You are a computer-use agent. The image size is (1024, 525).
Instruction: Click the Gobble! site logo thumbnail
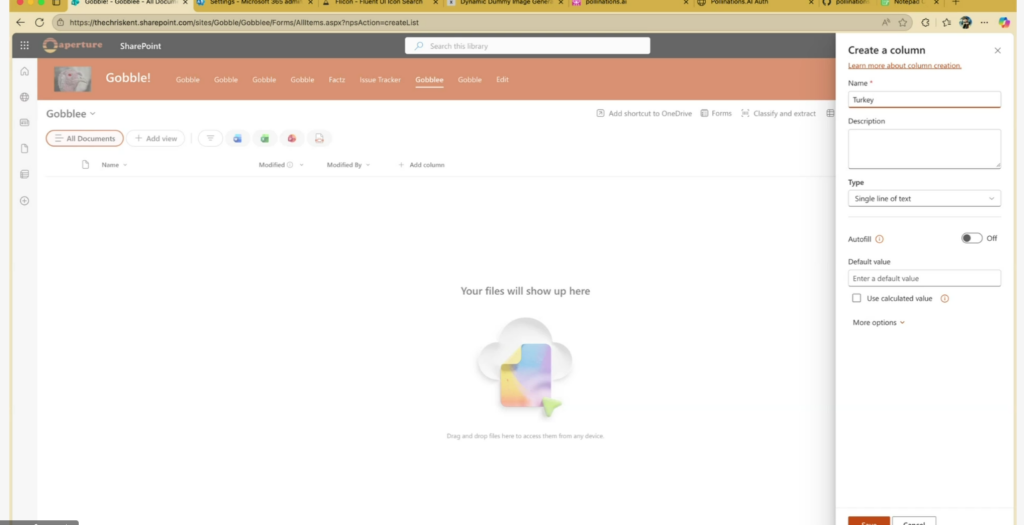tap(72, 79)
